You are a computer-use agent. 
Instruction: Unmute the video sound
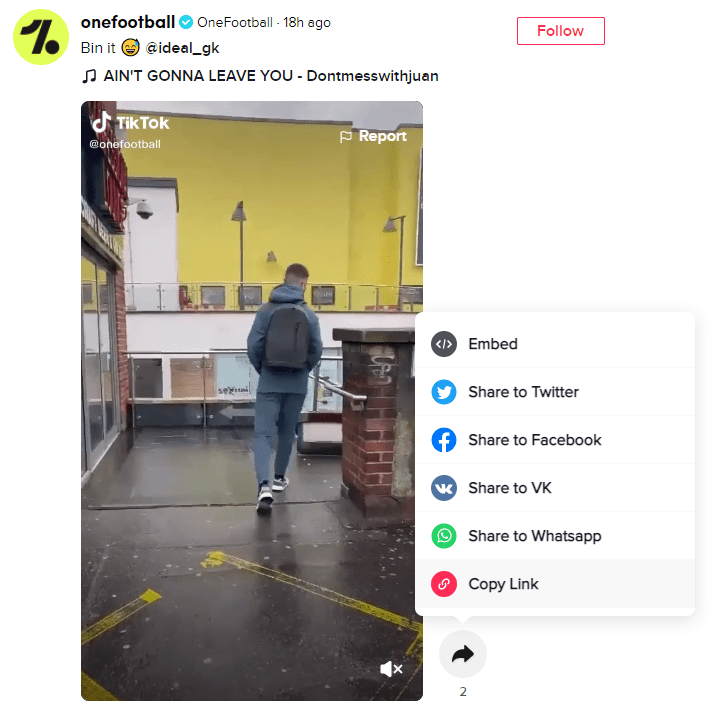pyautogui.click(x=391, y=669)
